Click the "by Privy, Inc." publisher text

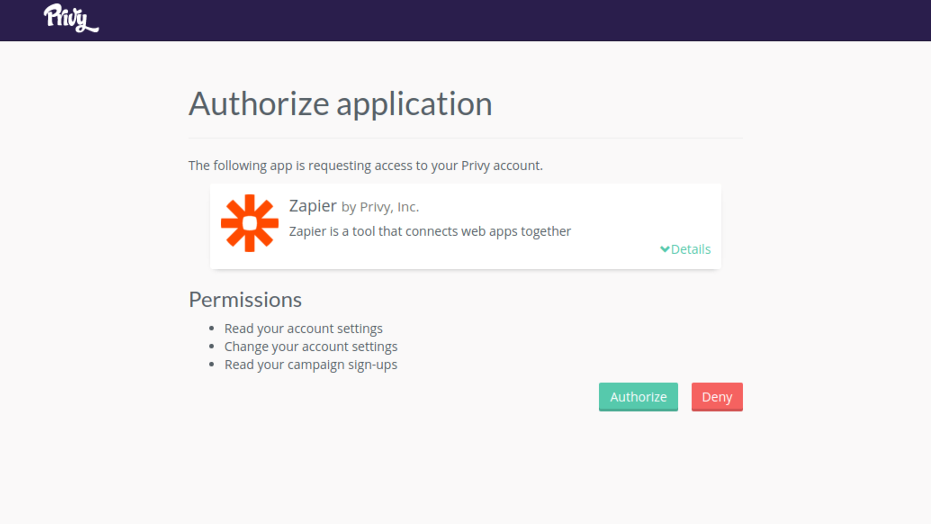[x=380, y=207]
